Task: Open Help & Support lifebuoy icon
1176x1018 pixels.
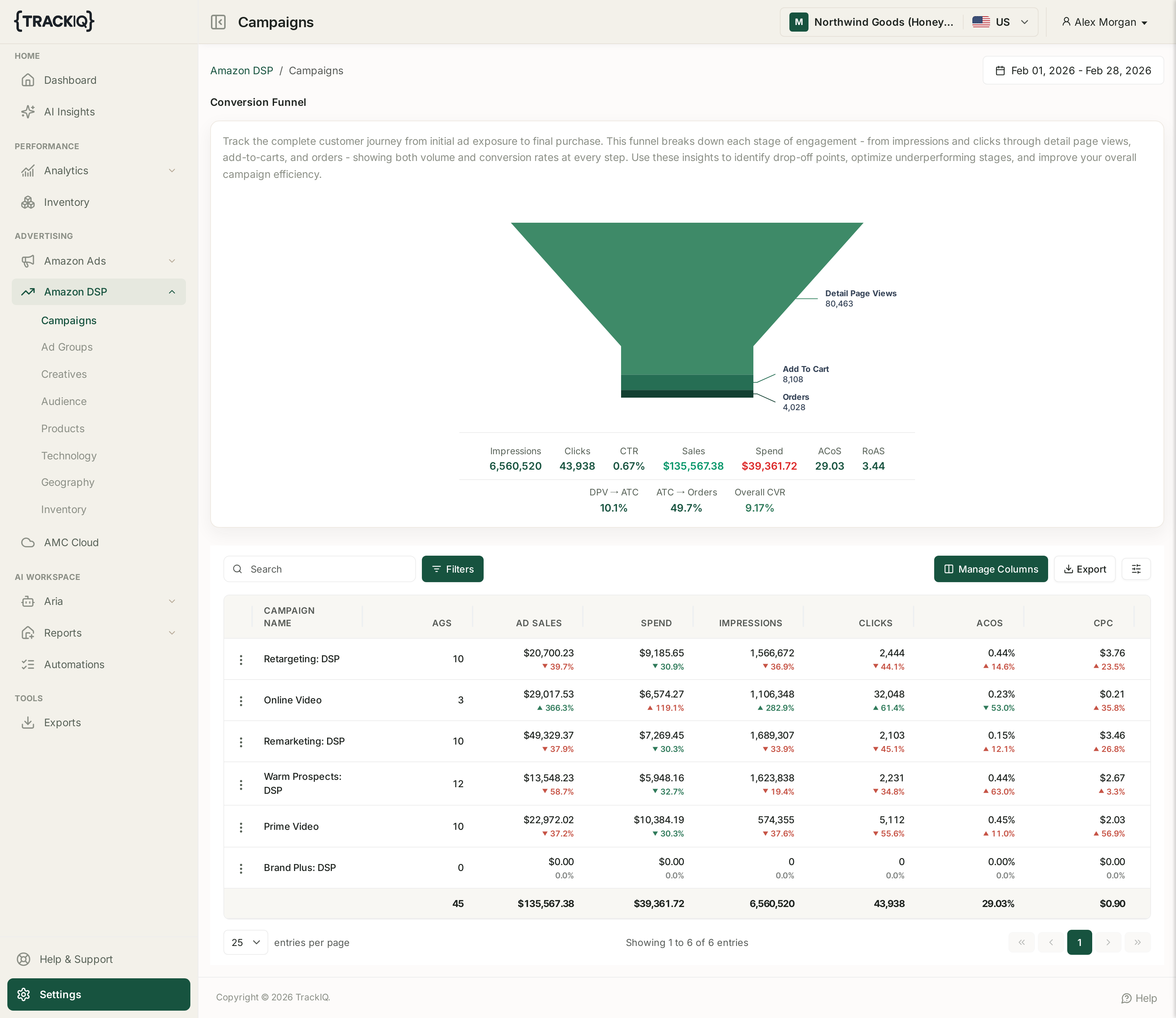Action: [x=23, y=960]
